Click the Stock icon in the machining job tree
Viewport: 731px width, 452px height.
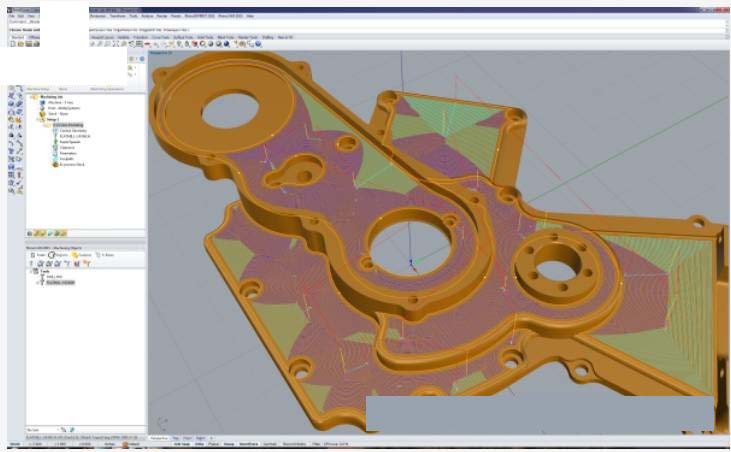[41, 113]
